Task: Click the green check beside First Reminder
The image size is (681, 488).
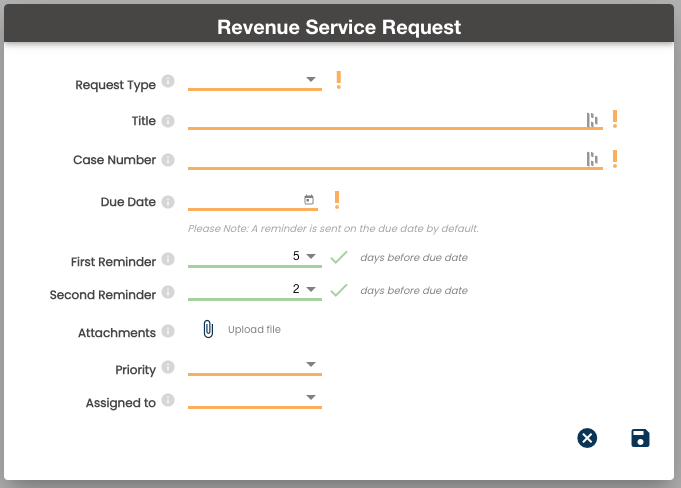Action: click(x=339, y=257)
